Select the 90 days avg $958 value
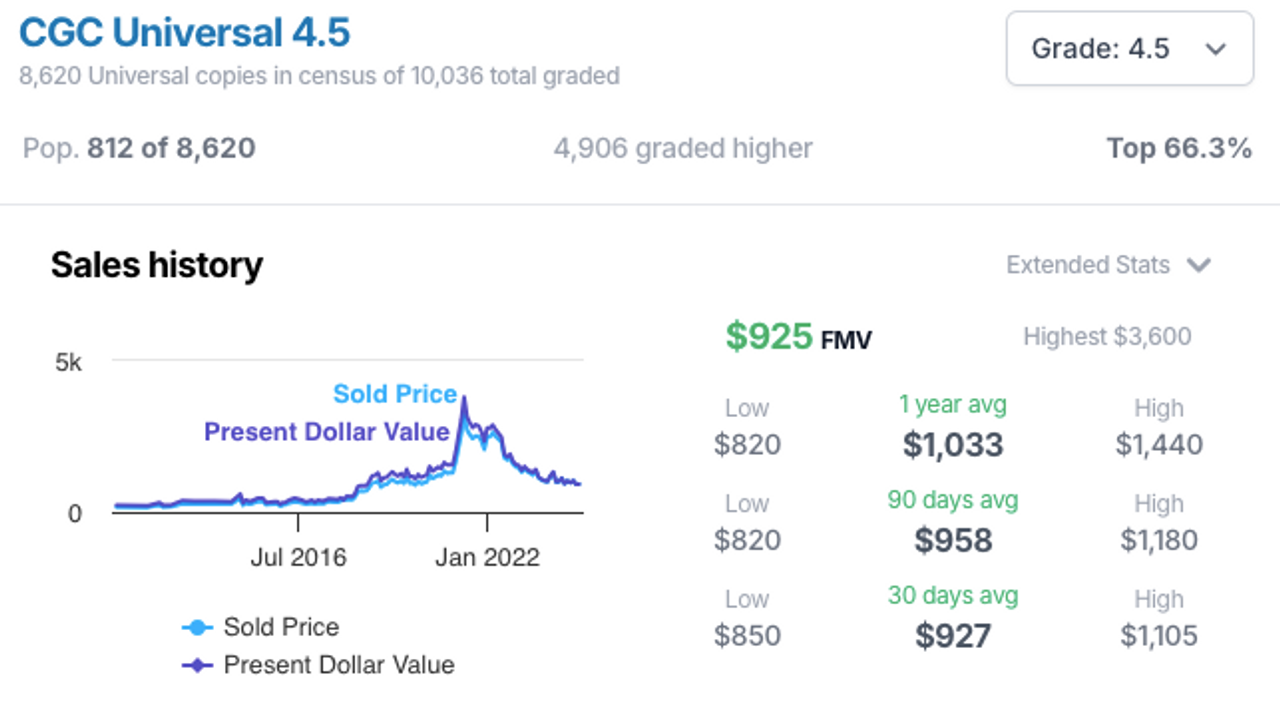Screen dimensions: 1280x703 (x=953, y=540)
